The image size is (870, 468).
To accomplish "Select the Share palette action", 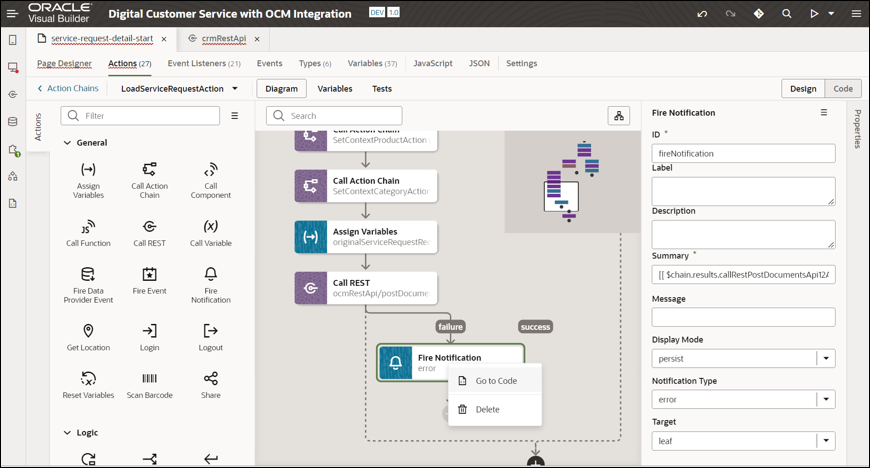I will pyautogui.click(x=210, y=385).
